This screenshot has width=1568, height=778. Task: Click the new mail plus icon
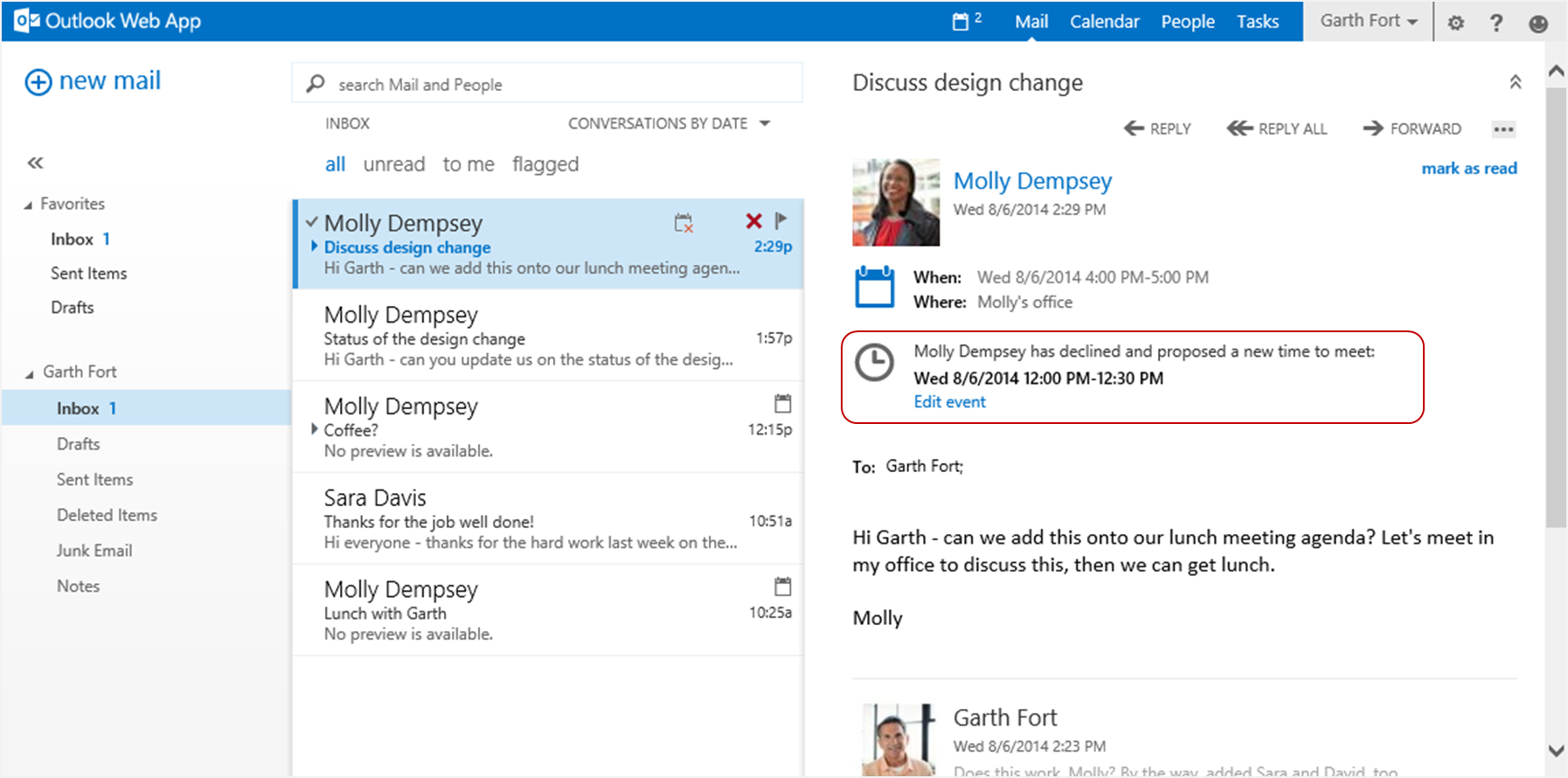pos(38,82)
